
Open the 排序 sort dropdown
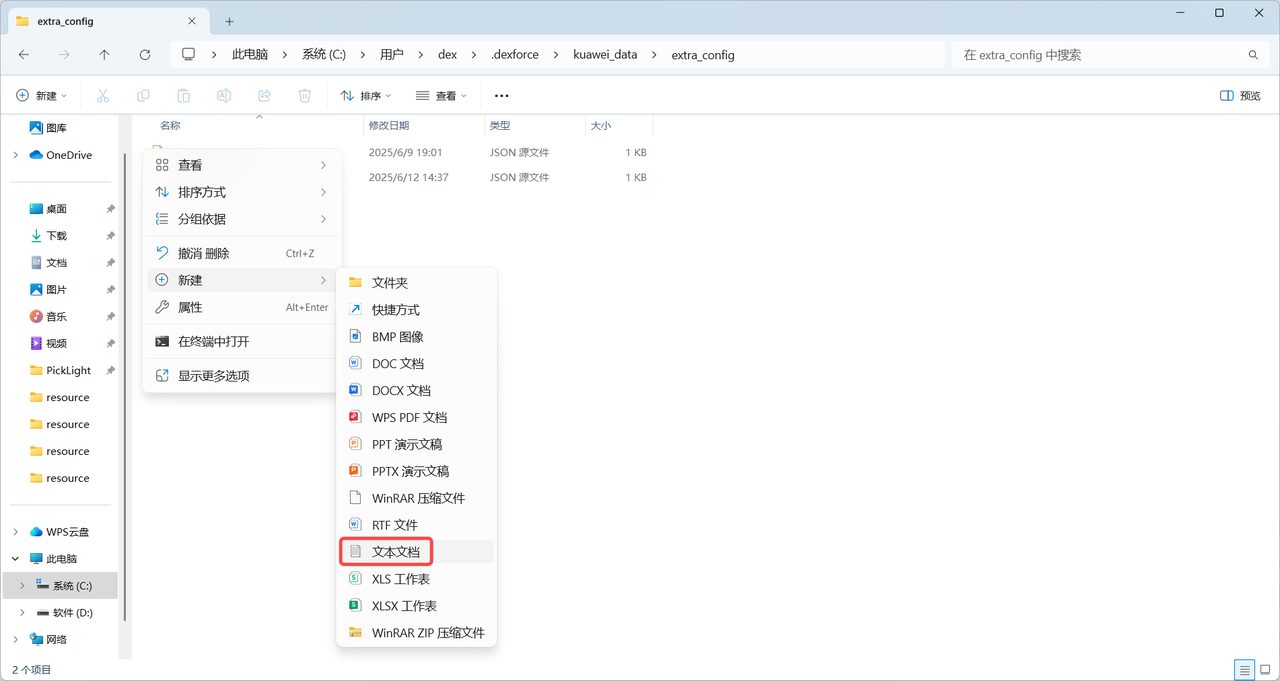point(366,95)
